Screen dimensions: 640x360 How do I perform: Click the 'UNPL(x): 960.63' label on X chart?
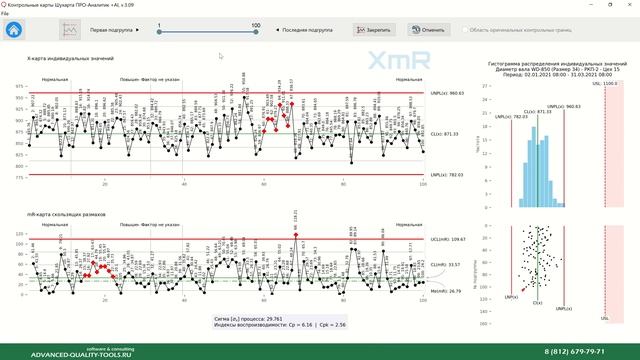click(448, 93)
